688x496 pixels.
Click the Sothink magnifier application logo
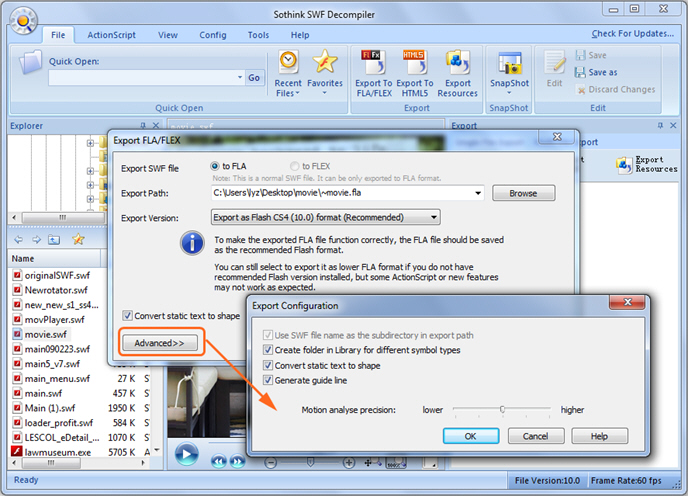[x=24, y=21]
